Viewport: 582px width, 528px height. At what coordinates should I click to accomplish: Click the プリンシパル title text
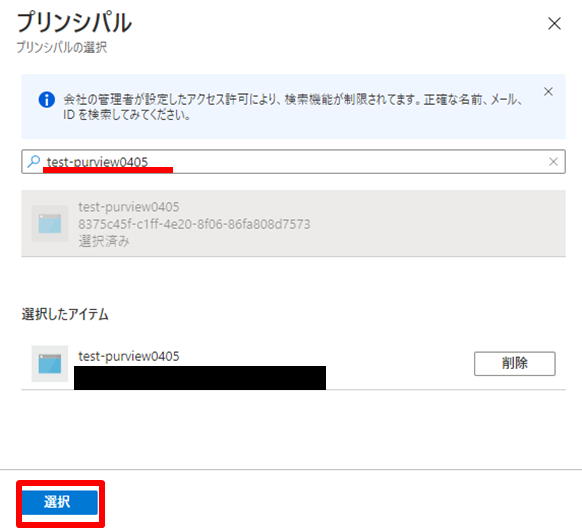[x=74, y=23]
